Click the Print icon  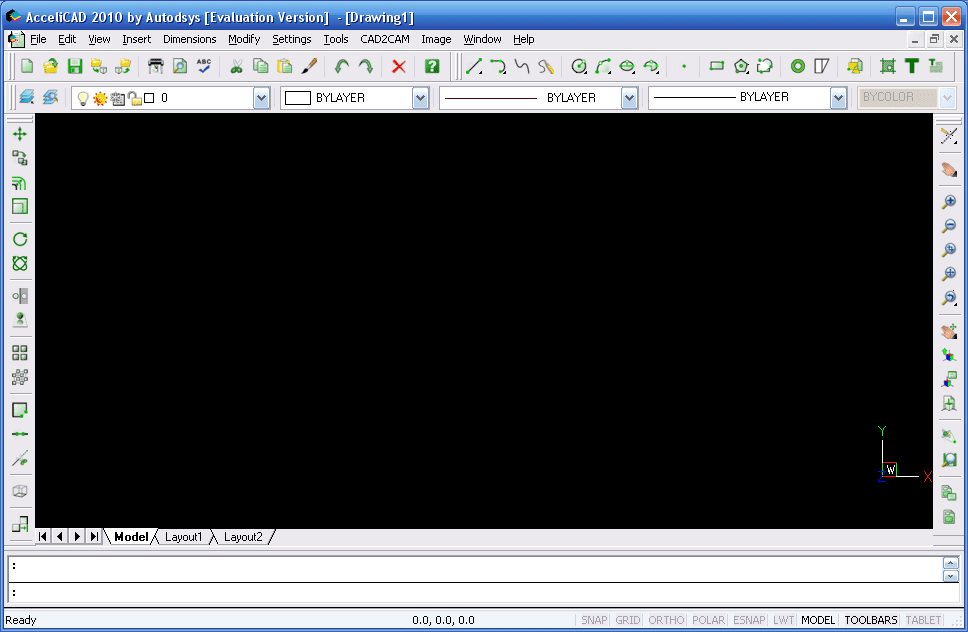pyautogui.click(x=156, y=66)
